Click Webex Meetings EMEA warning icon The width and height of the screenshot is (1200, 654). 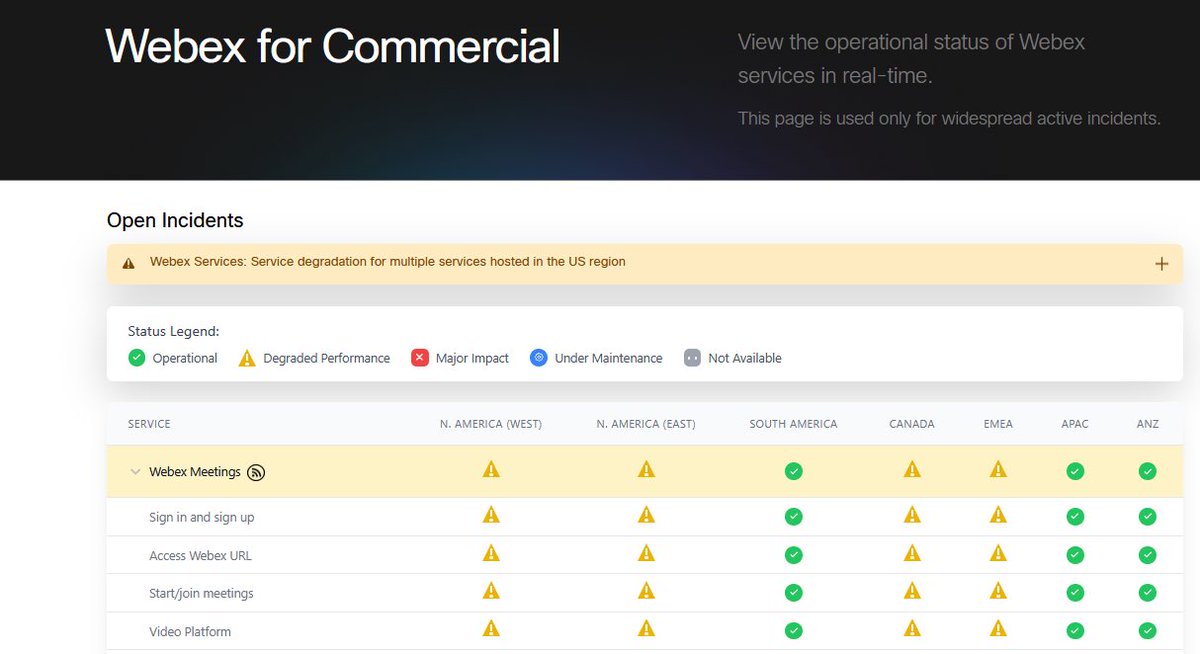click(998, 469)
